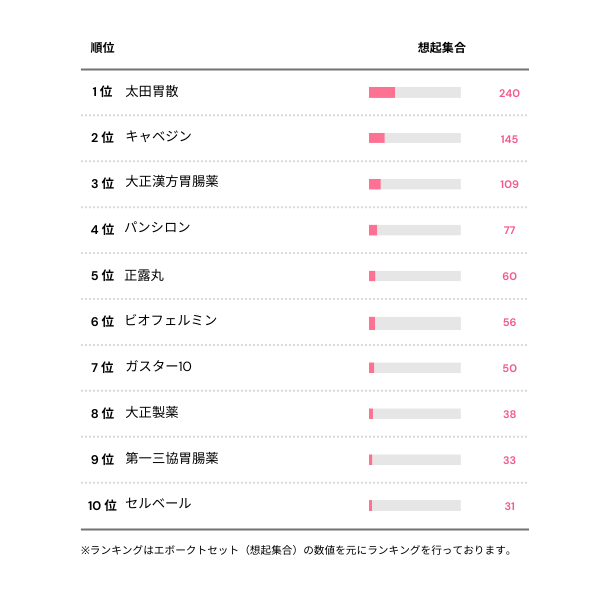Select the ビオフェルミン entry
The height and width of the screenshot is (600, 600).
coord(171,321)
